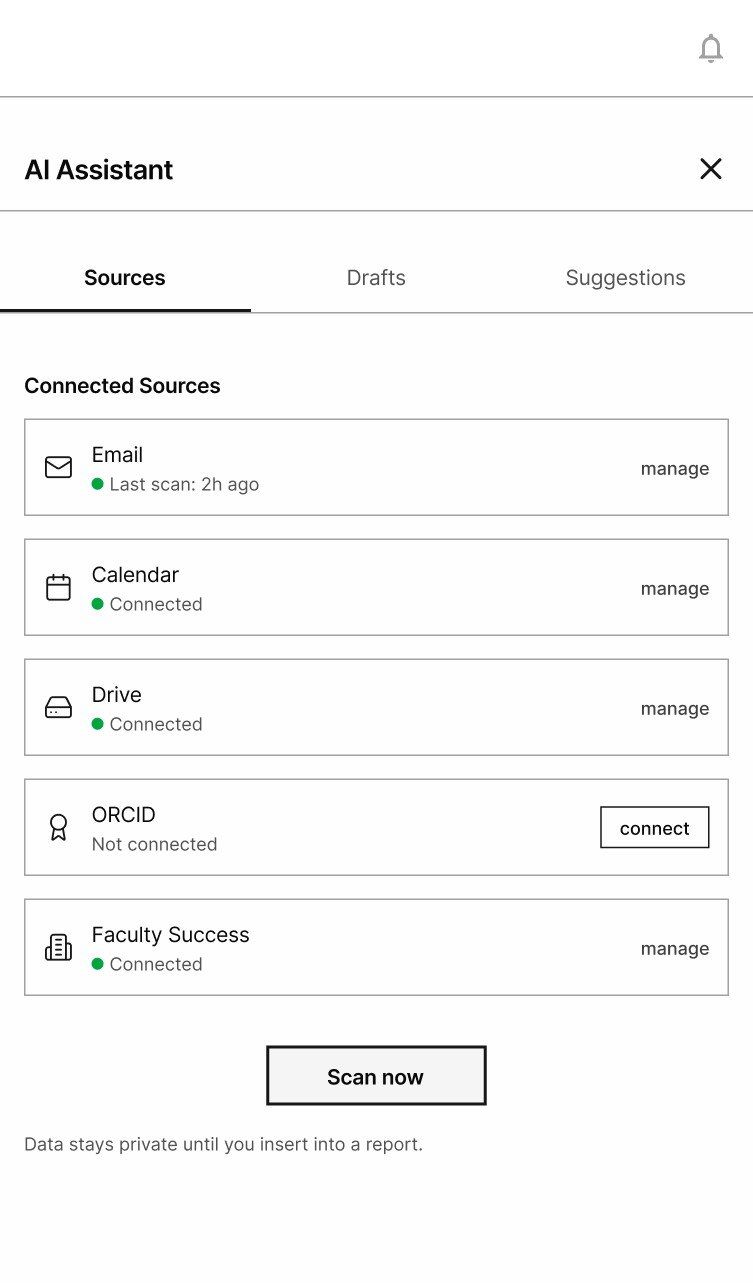Select the Sources tab
Screen dimensions: 753x1283
pyautogui.click(x=125, y=278)
